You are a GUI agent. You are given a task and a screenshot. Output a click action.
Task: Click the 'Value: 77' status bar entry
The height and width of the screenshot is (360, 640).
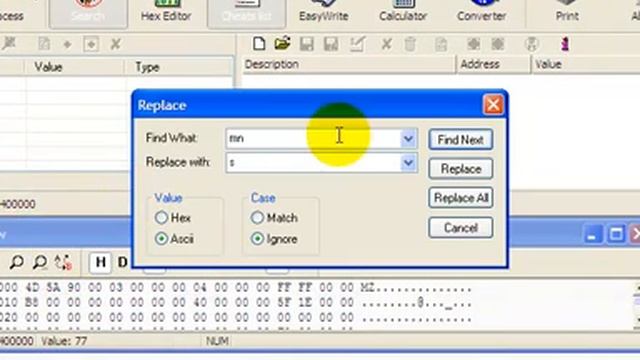64,341
